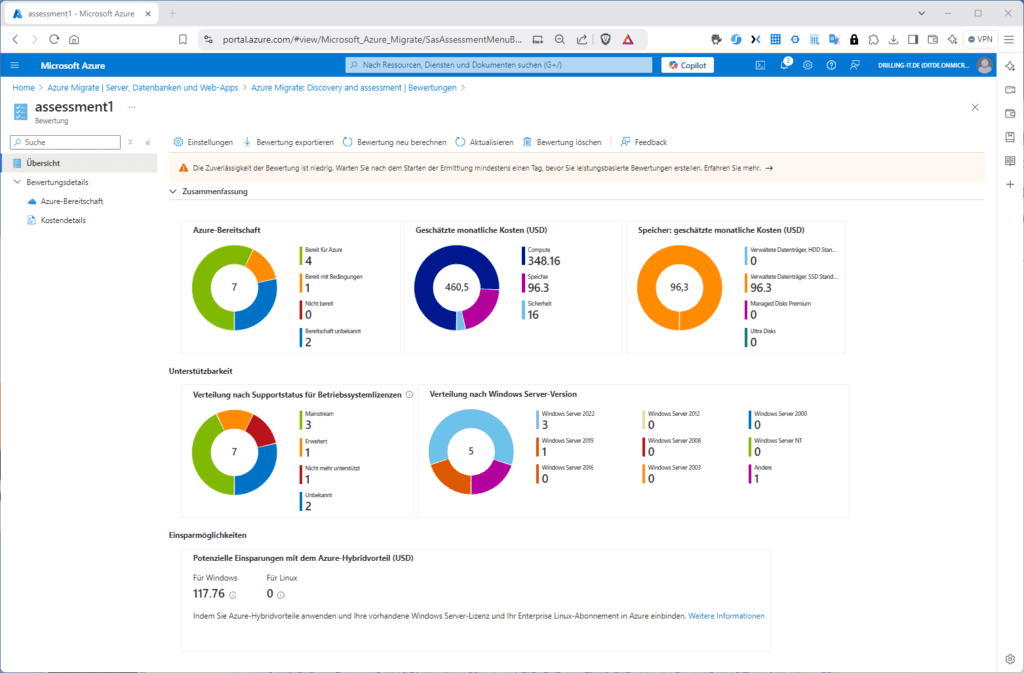Click Bewertung exportieren
This screenshot has width=1024, height=673.
[x=288, y=142]
